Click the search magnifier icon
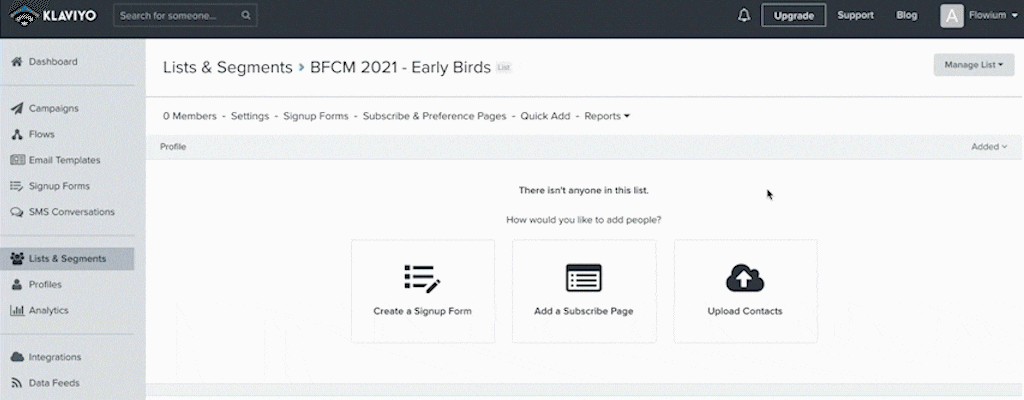 coord(246,15)
